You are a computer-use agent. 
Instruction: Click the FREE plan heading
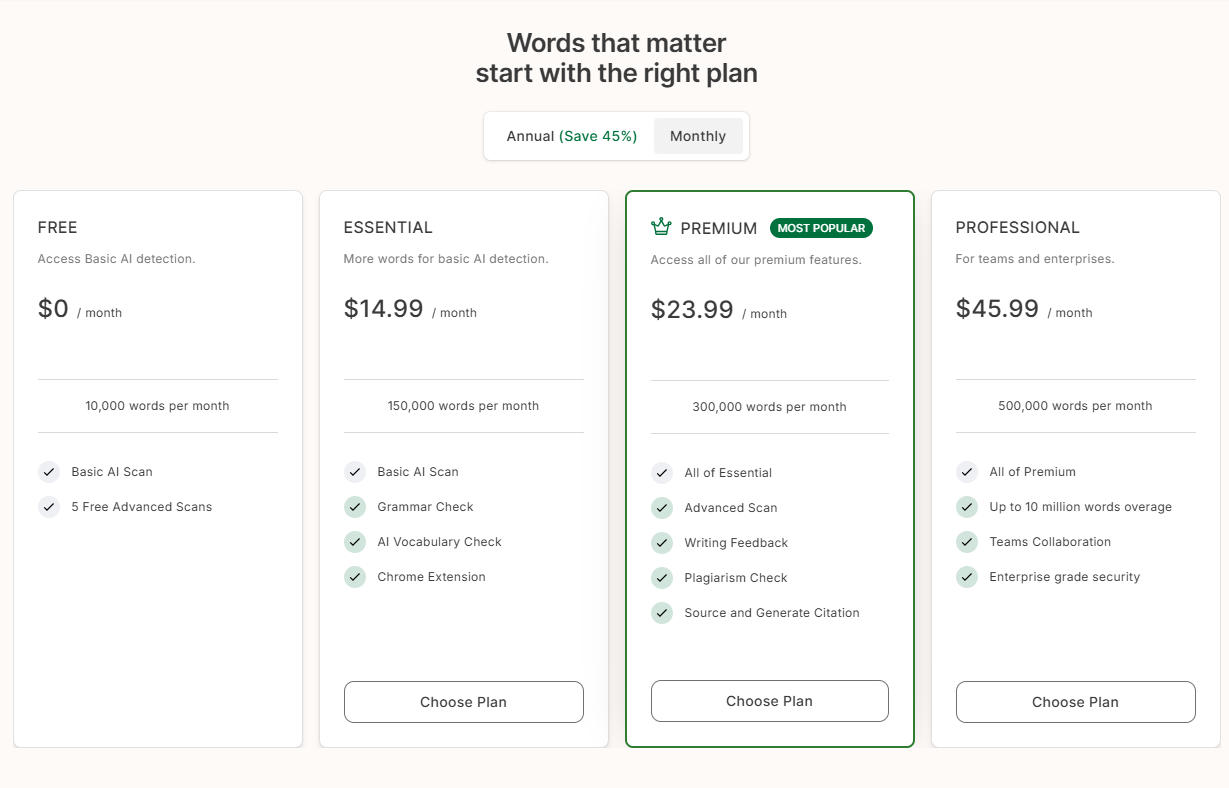point(57,227)
